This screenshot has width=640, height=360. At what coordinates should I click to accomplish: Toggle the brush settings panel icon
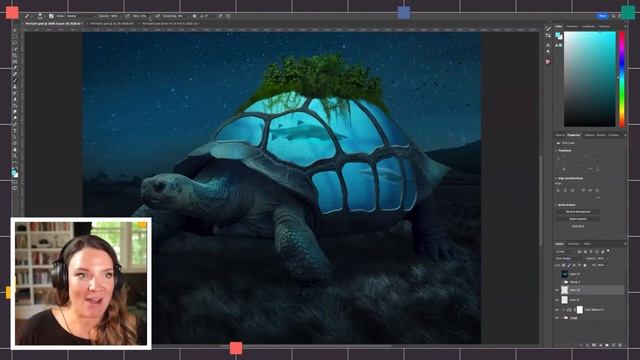point(51,16)
